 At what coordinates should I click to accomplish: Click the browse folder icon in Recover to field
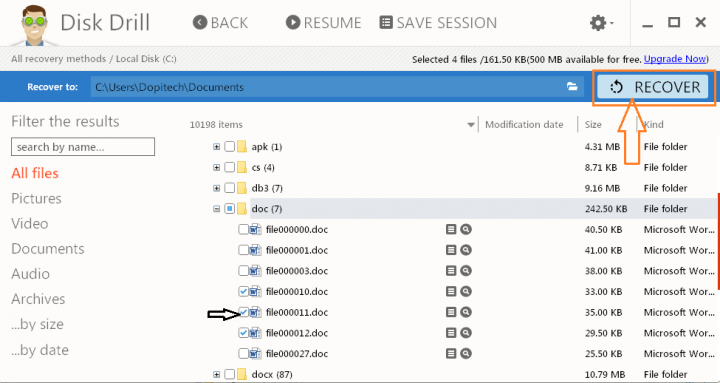[x=572, y=87]
